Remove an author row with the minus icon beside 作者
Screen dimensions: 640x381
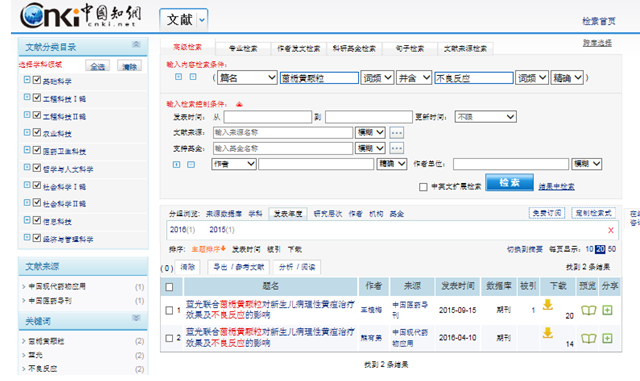click(x=191, y=165)
